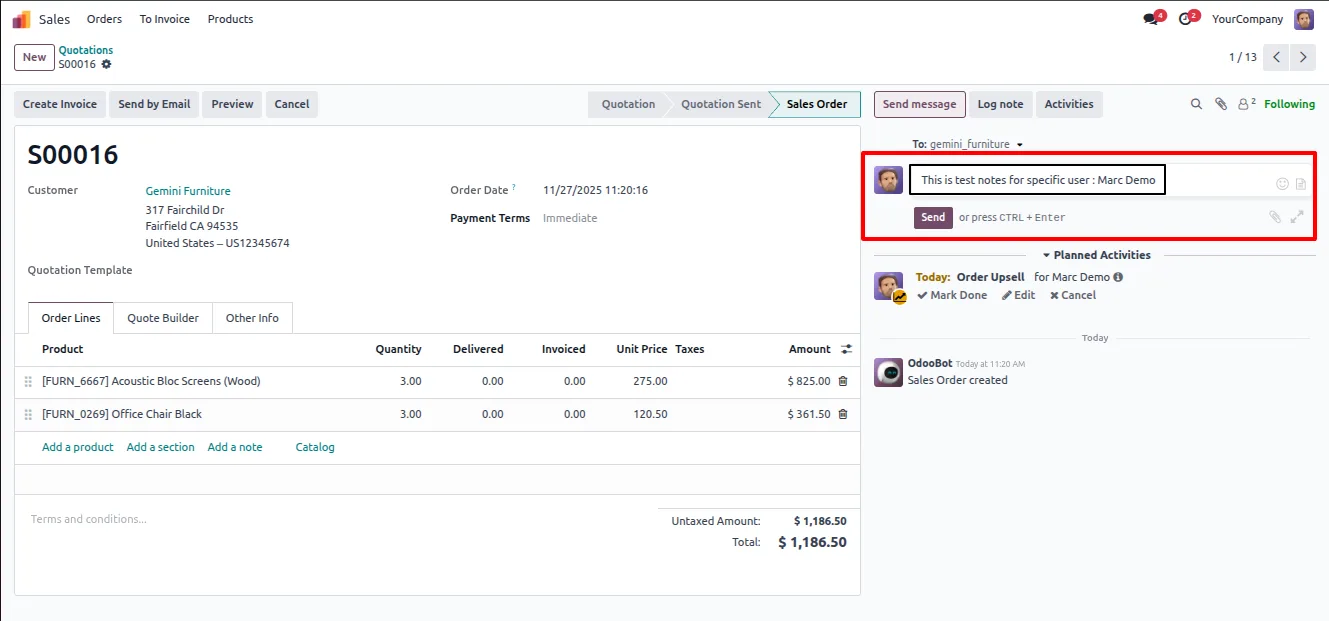Select the Send message button
This screenshot has height=621, width=1329.
[919, 104]
